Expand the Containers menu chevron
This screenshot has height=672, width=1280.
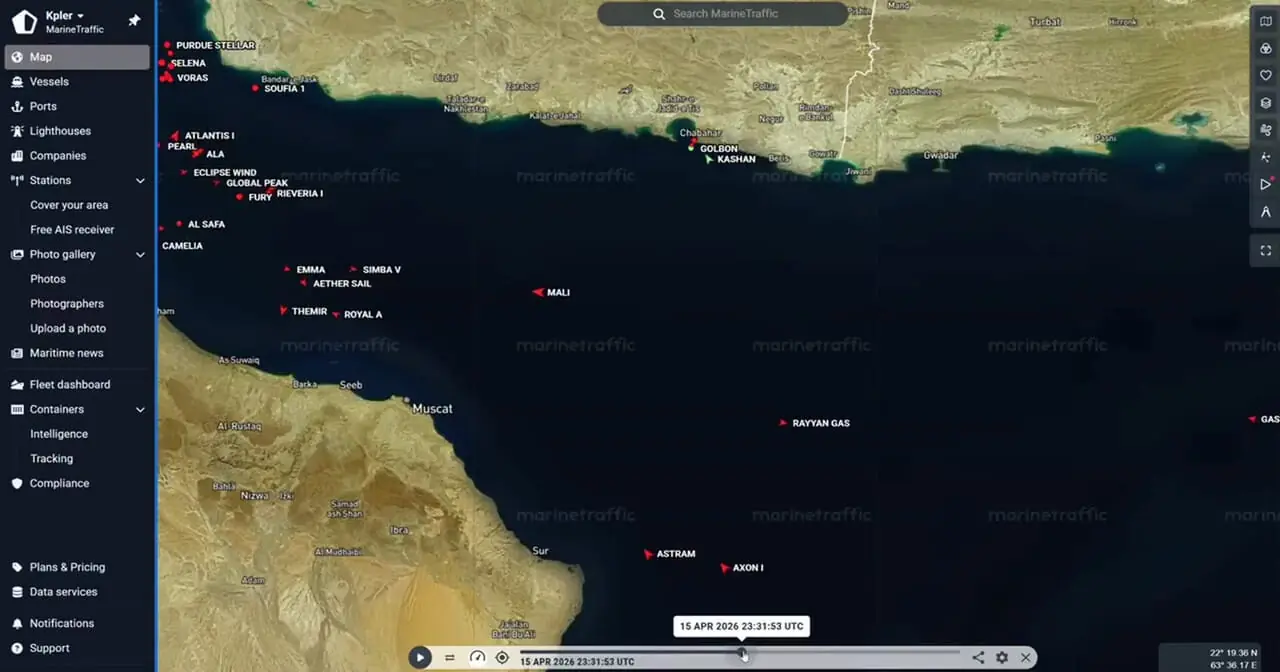[x=140, y=410]
